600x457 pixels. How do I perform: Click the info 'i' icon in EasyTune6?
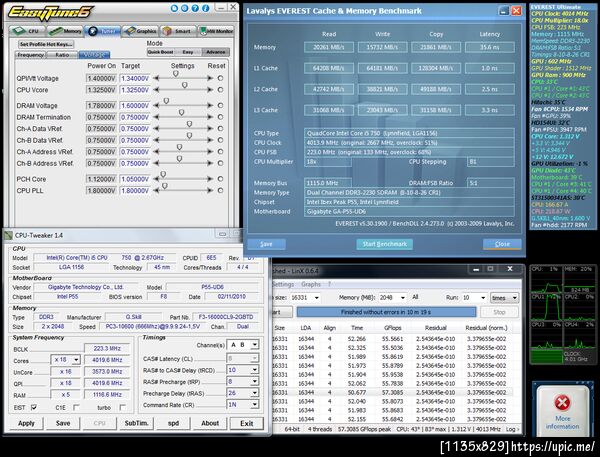[x=206, y=8]
